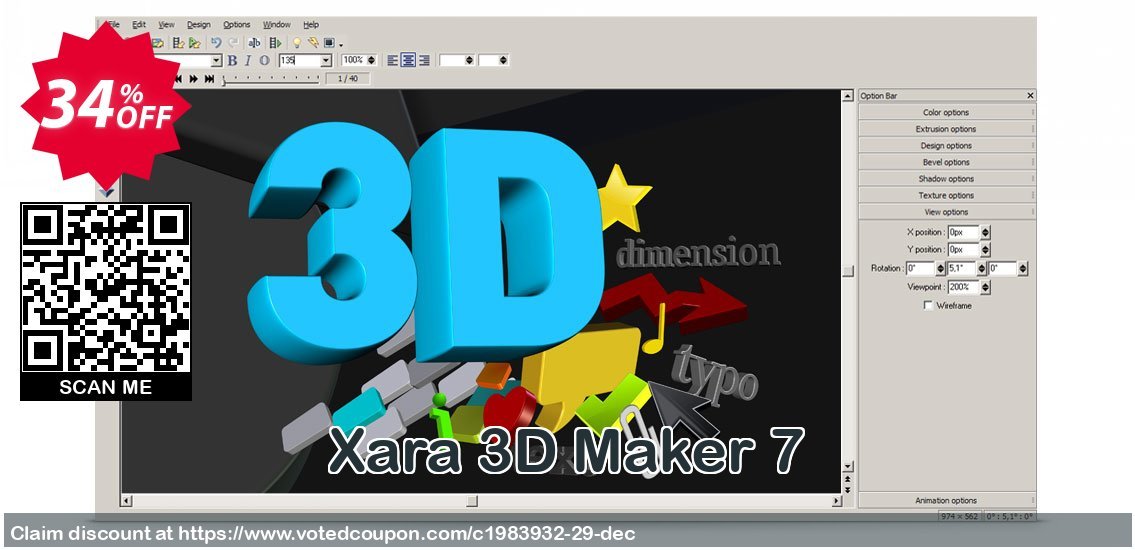
Task: Click the export animation icon with green arrow
Action: pyautogui.click(x=194, y=43)
